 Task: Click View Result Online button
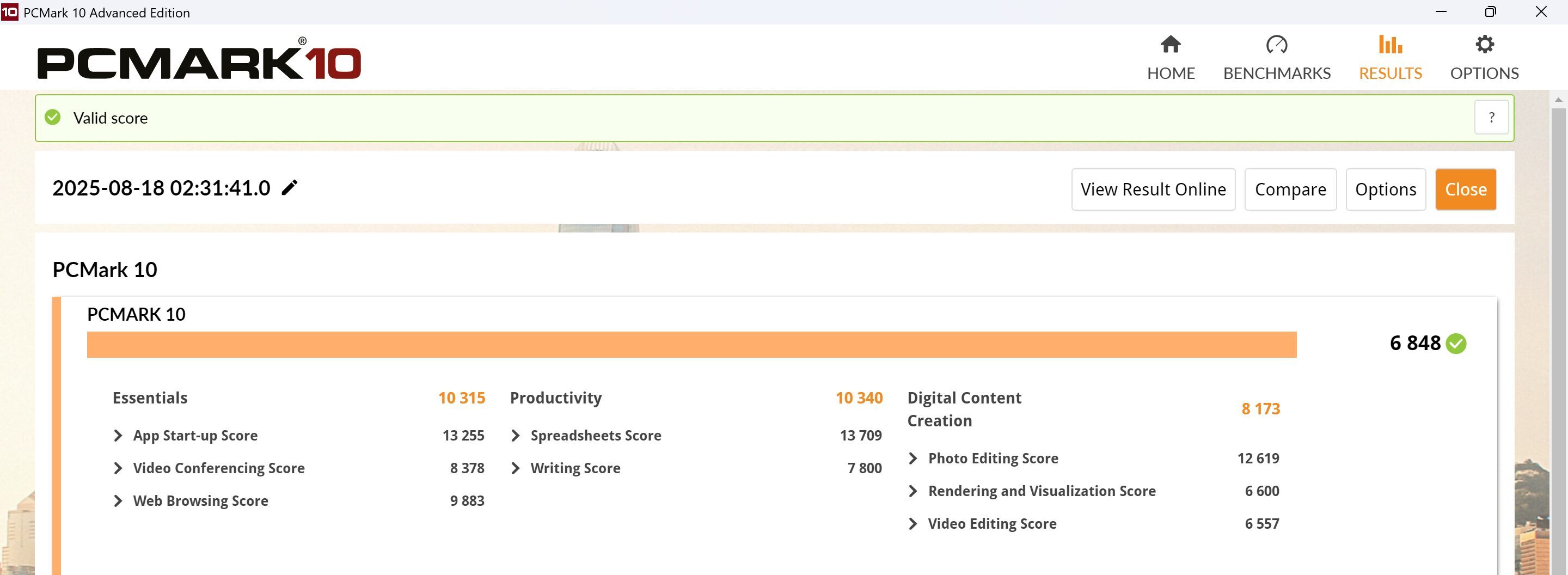pos(1153,189)
